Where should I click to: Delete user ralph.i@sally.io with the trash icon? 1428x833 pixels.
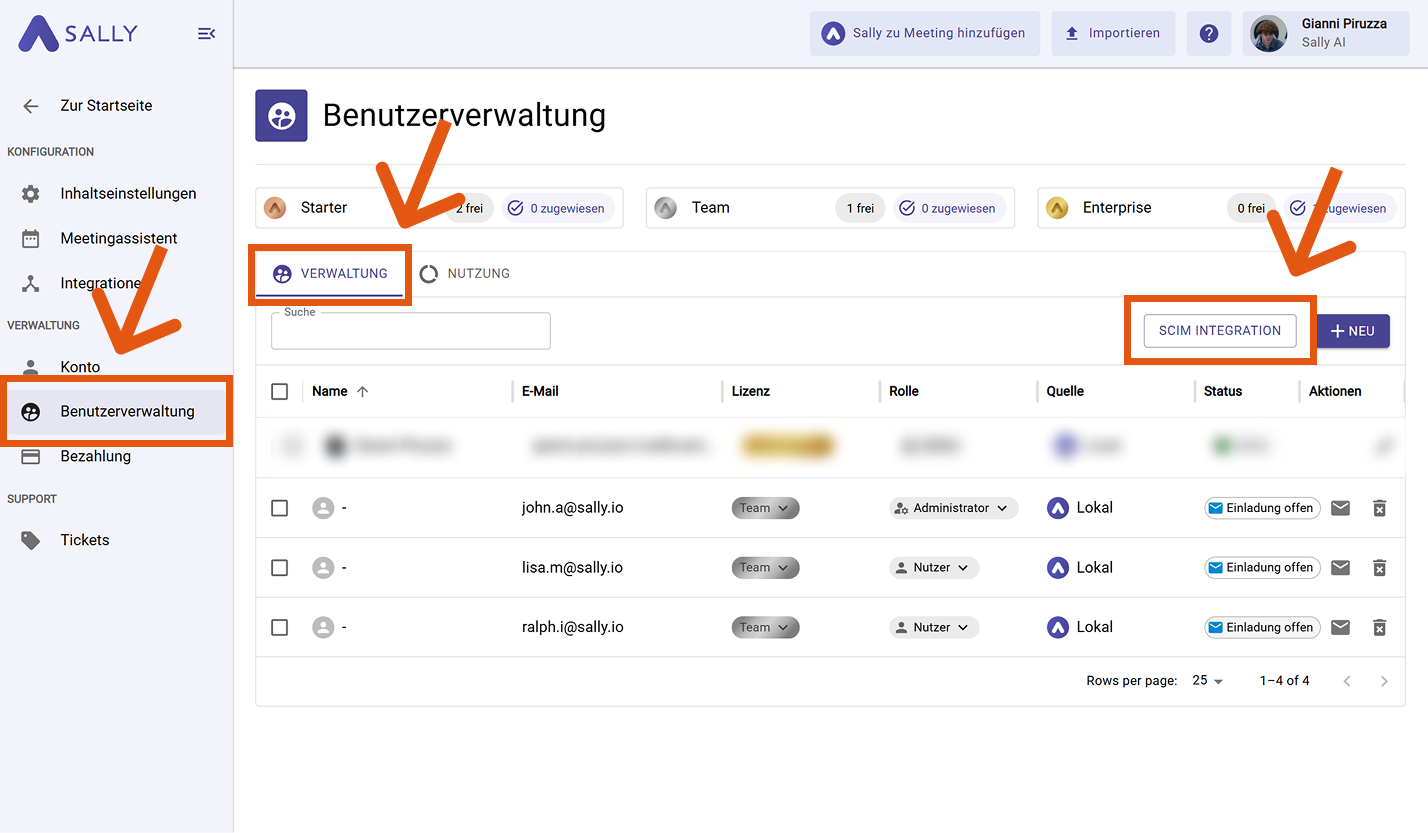pyautogui.click(x=1379, y=627)
